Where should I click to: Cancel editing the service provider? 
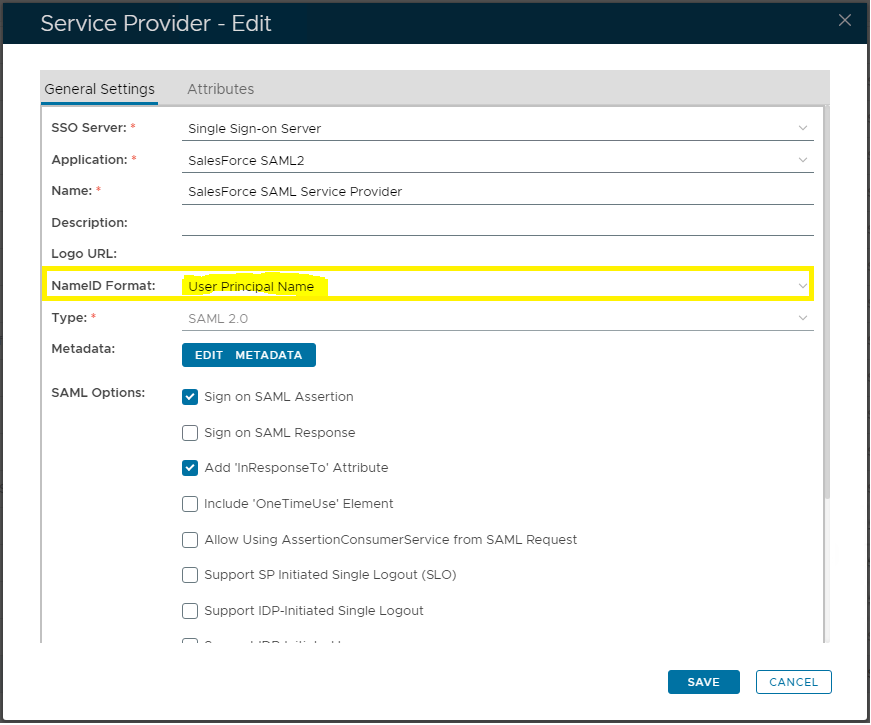point(793,682)
